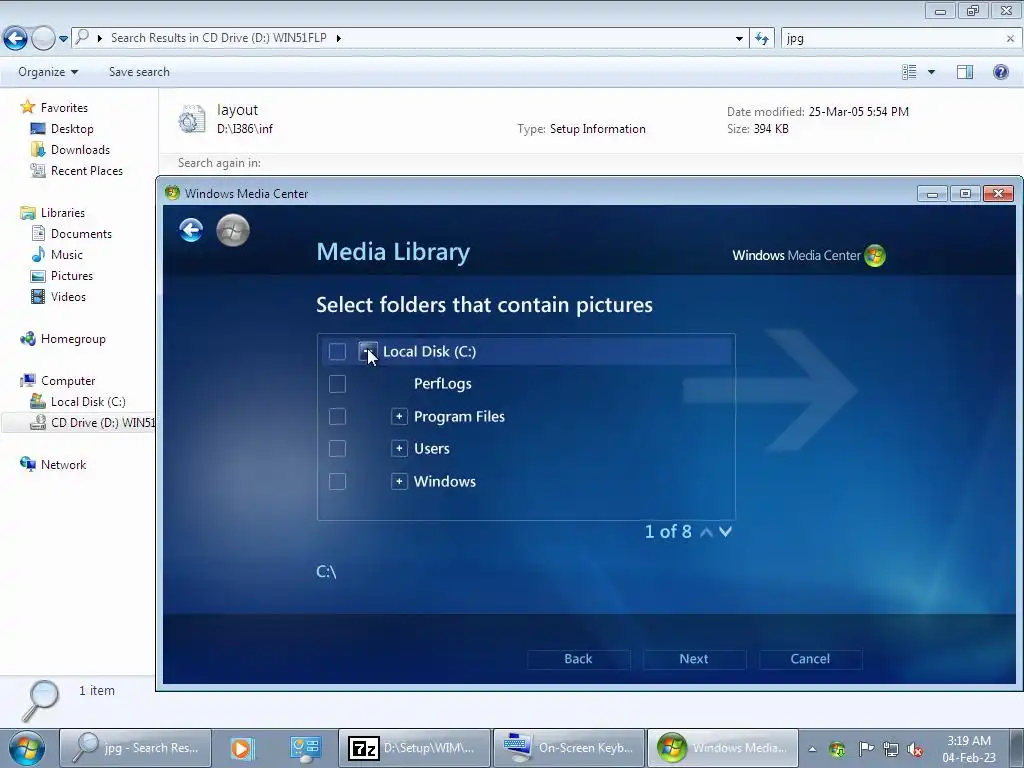Click the Media Center back arrow icon
Viewport: 1024px width, 768px height.
191,230
